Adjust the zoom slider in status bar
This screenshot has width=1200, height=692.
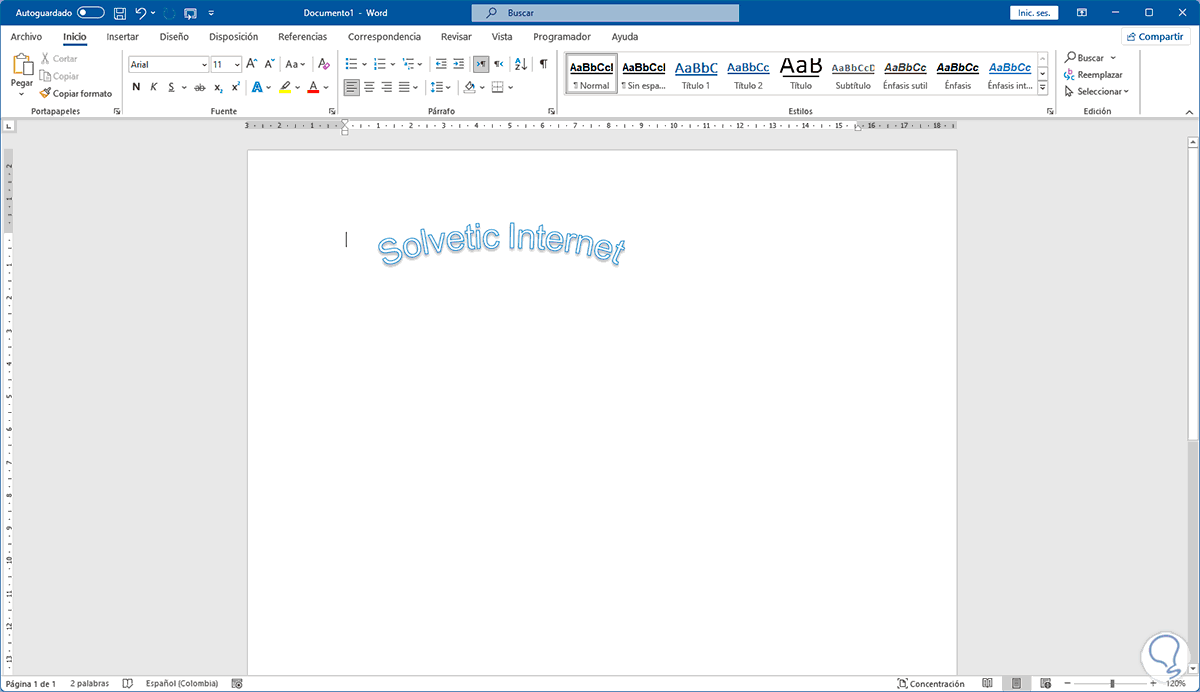click(x=1114, y=684)
